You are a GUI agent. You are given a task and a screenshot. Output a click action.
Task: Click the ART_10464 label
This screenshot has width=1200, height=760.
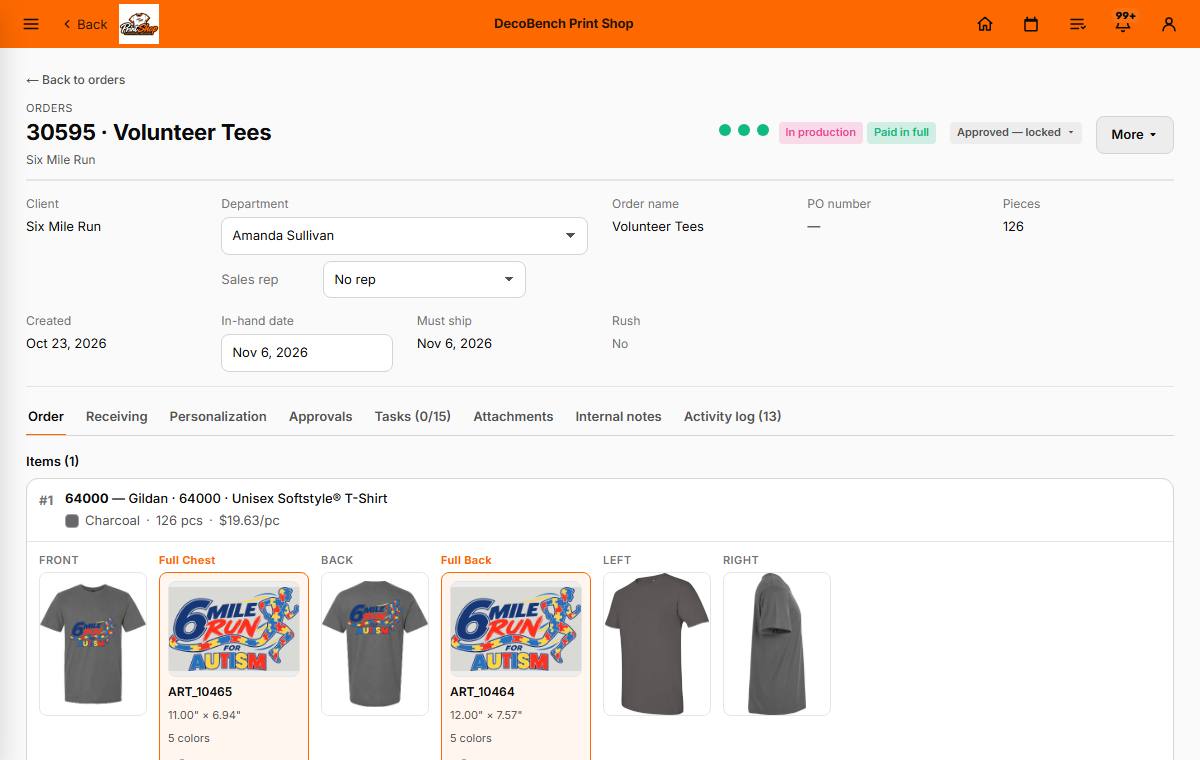pos(482,691)
